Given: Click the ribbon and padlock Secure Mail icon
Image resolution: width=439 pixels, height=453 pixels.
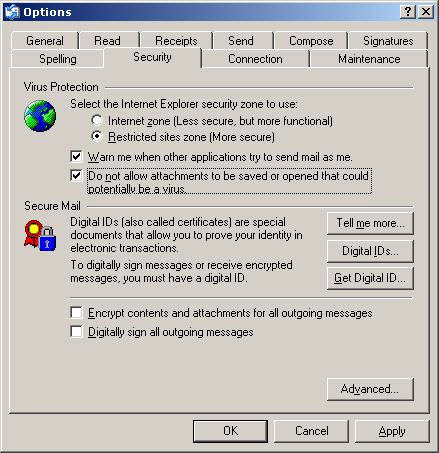Looking at the screenshot, I should pyautogui.click(x=40, y=236).
